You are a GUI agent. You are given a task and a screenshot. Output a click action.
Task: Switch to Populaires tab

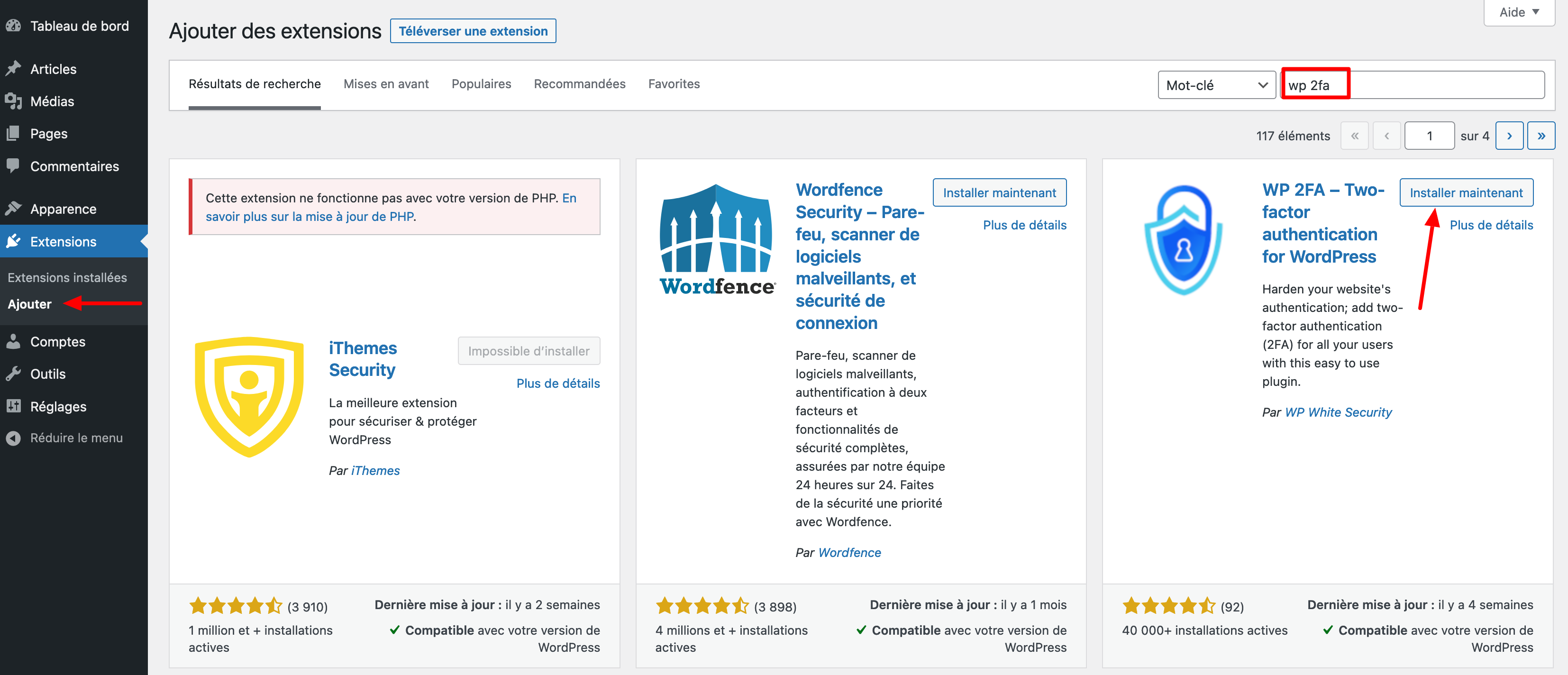[481, 84]
